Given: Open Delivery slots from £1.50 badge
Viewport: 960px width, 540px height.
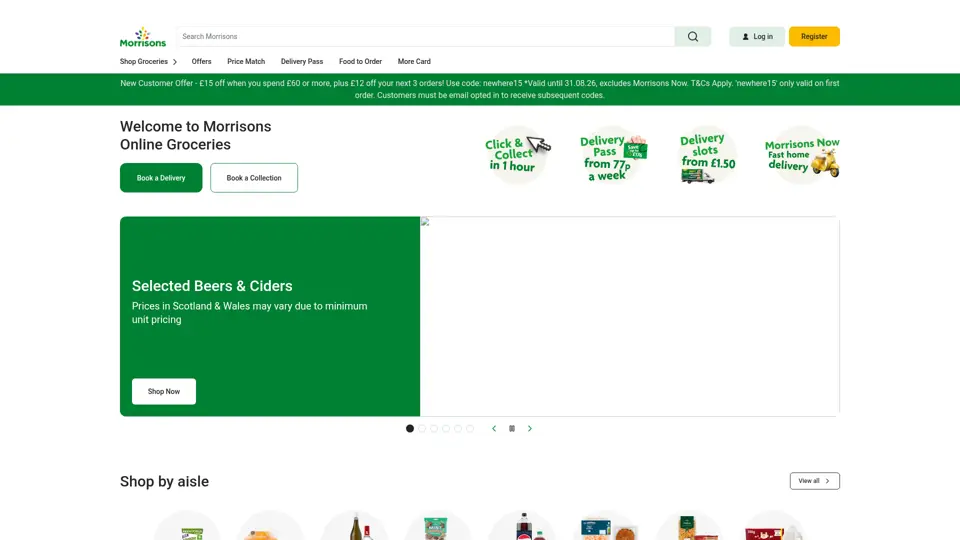Looking at the screenshot, I should click(x=707, y=156).
